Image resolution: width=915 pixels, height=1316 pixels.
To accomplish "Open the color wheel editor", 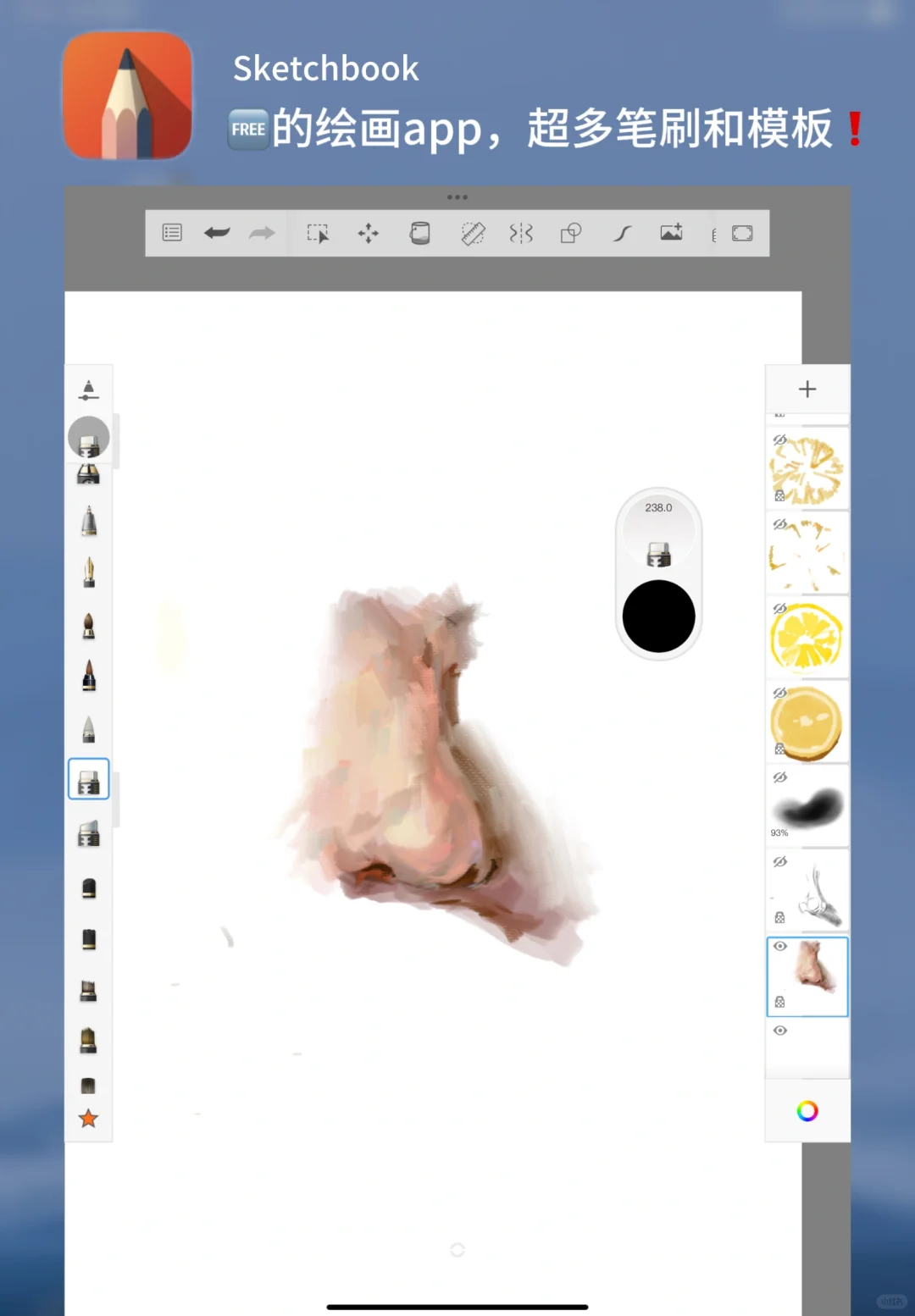I will click(807, 1111).
